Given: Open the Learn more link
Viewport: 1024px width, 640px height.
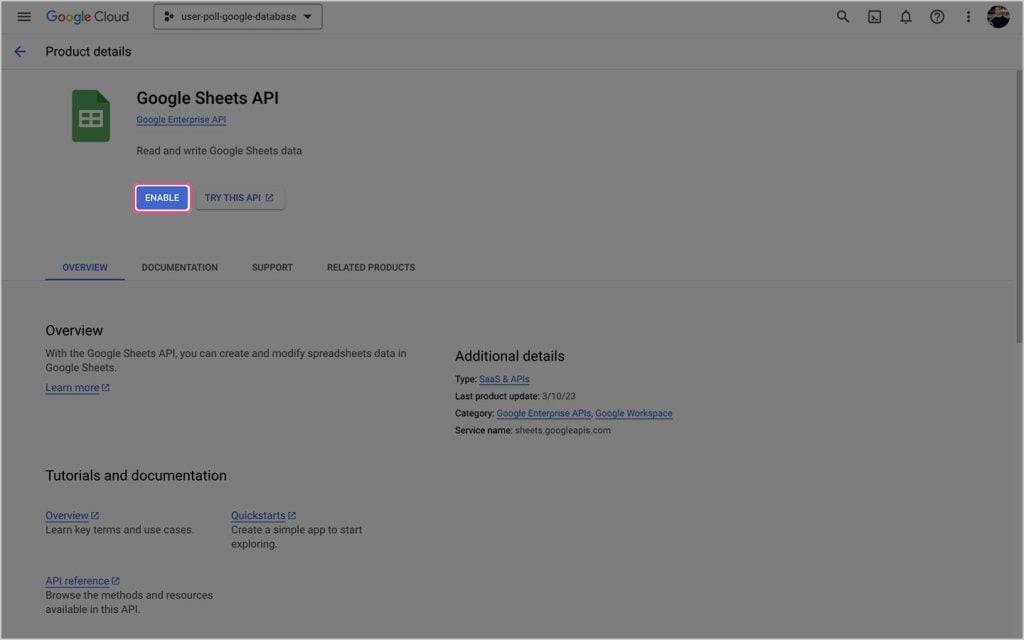Looking at the screenshot, I should (77, 387).
